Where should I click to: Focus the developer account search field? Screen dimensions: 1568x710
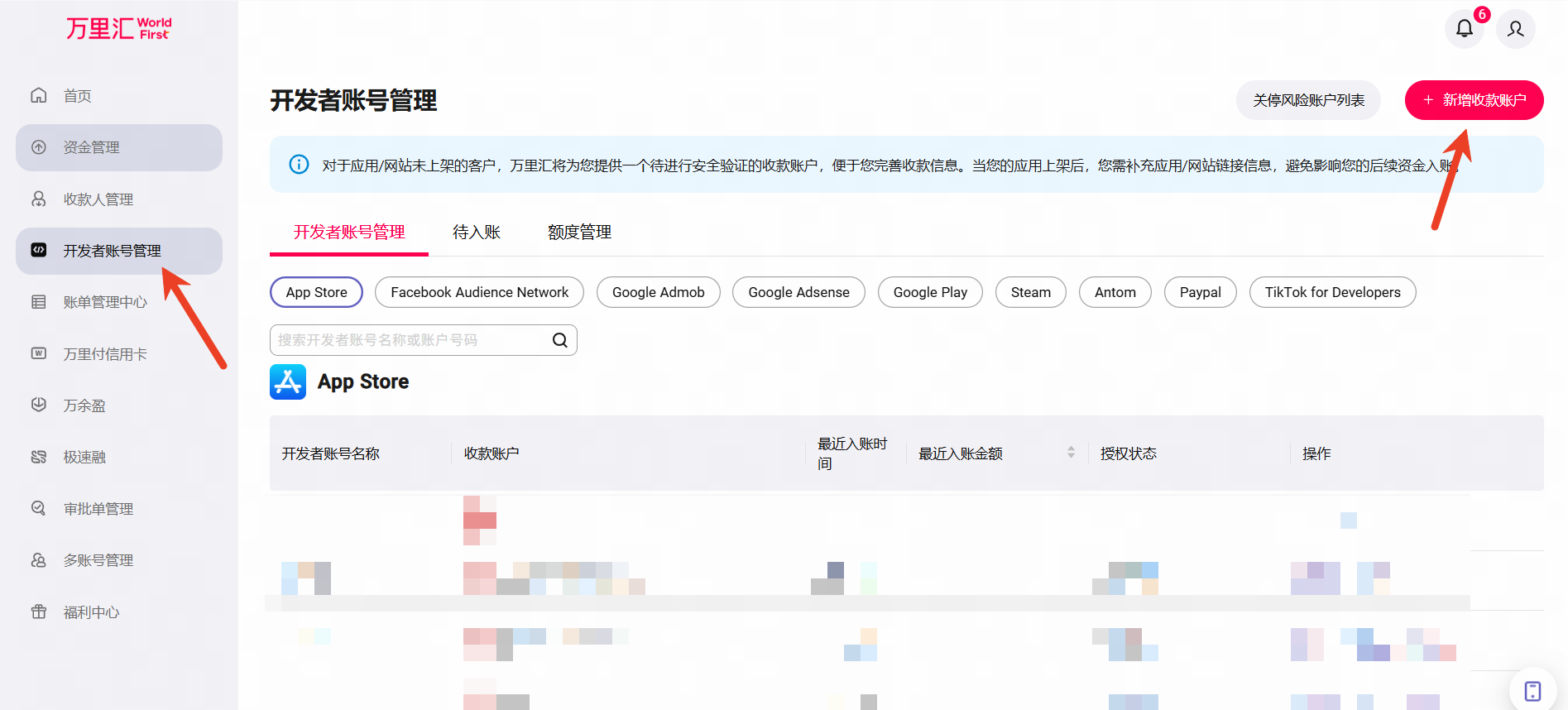[x=424, y=340]
